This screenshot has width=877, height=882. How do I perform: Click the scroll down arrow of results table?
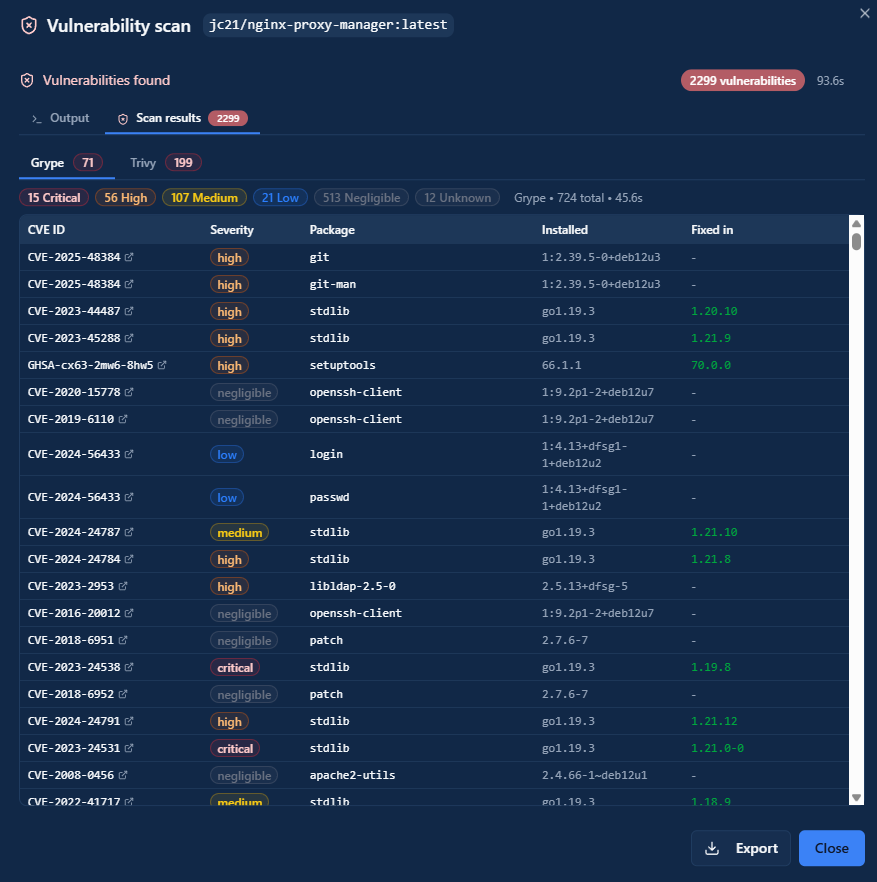point(856,797)
